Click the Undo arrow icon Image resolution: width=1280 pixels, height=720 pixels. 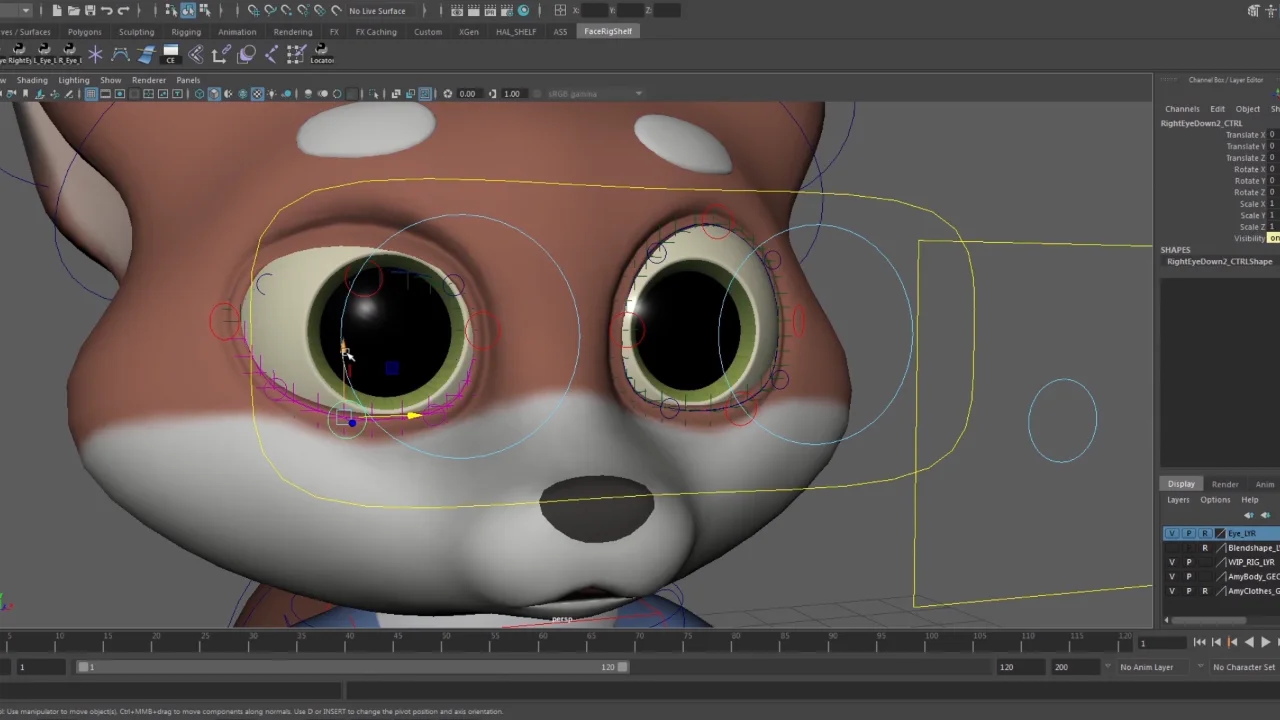pos(107,11)
